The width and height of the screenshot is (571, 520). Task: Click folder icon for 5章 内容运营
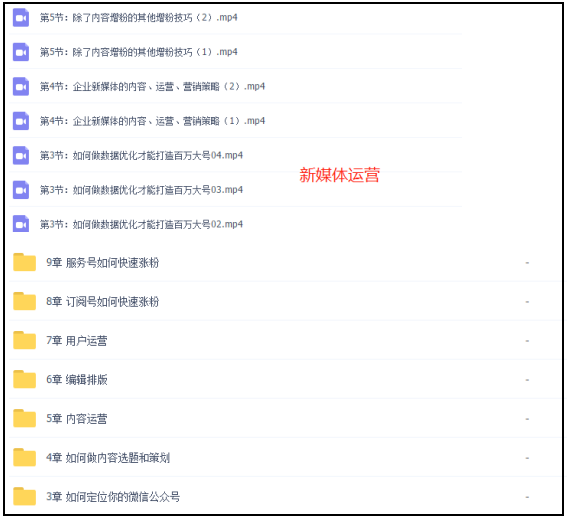24,418
